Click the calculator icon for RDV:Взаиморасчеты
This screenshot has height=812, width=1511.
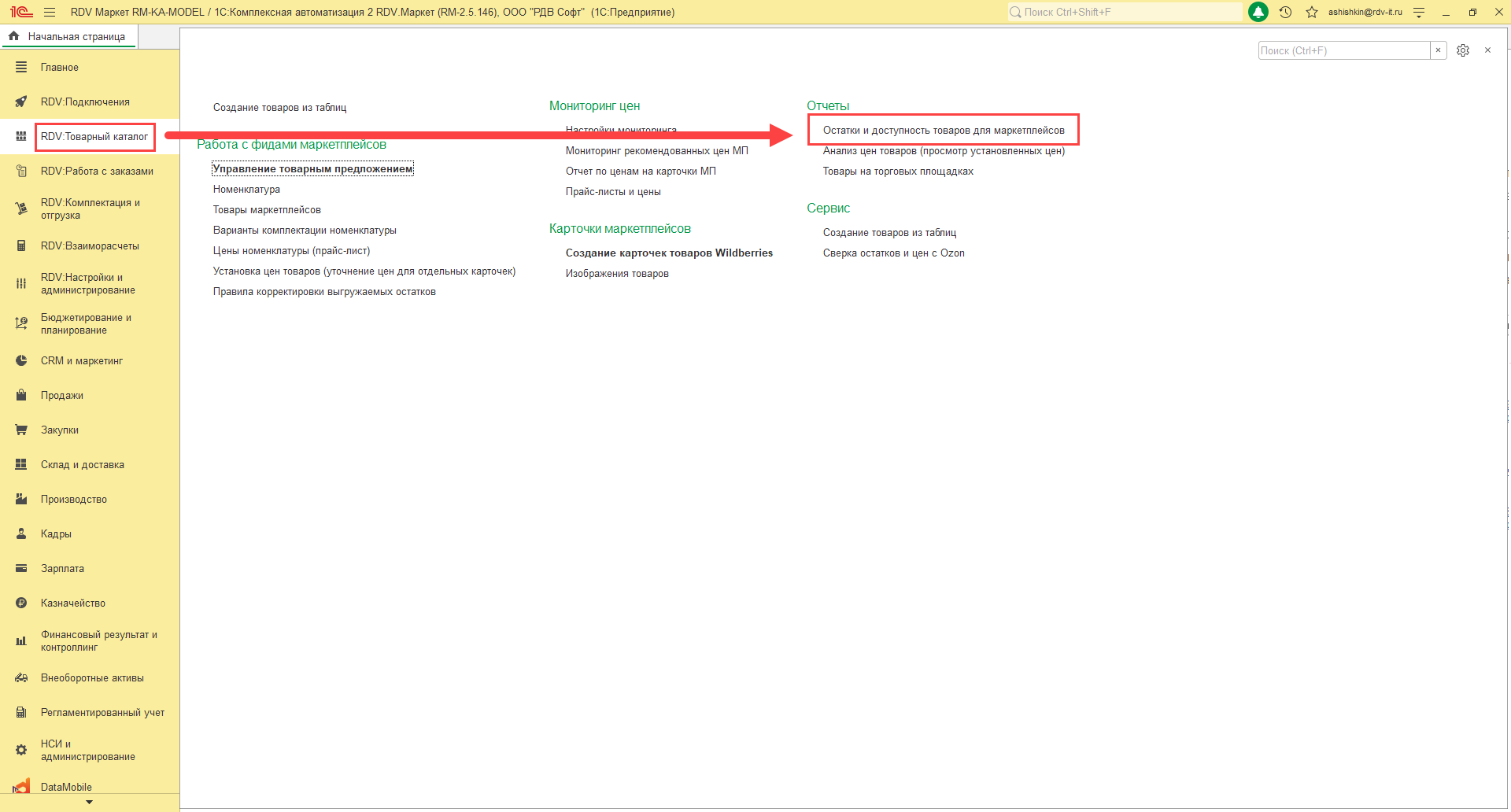click(21, 246)
